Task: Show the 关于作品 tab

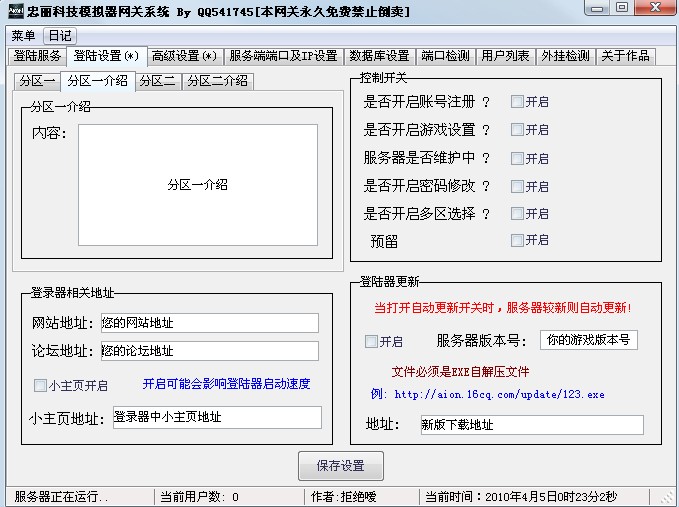Action: click(625, 56)
